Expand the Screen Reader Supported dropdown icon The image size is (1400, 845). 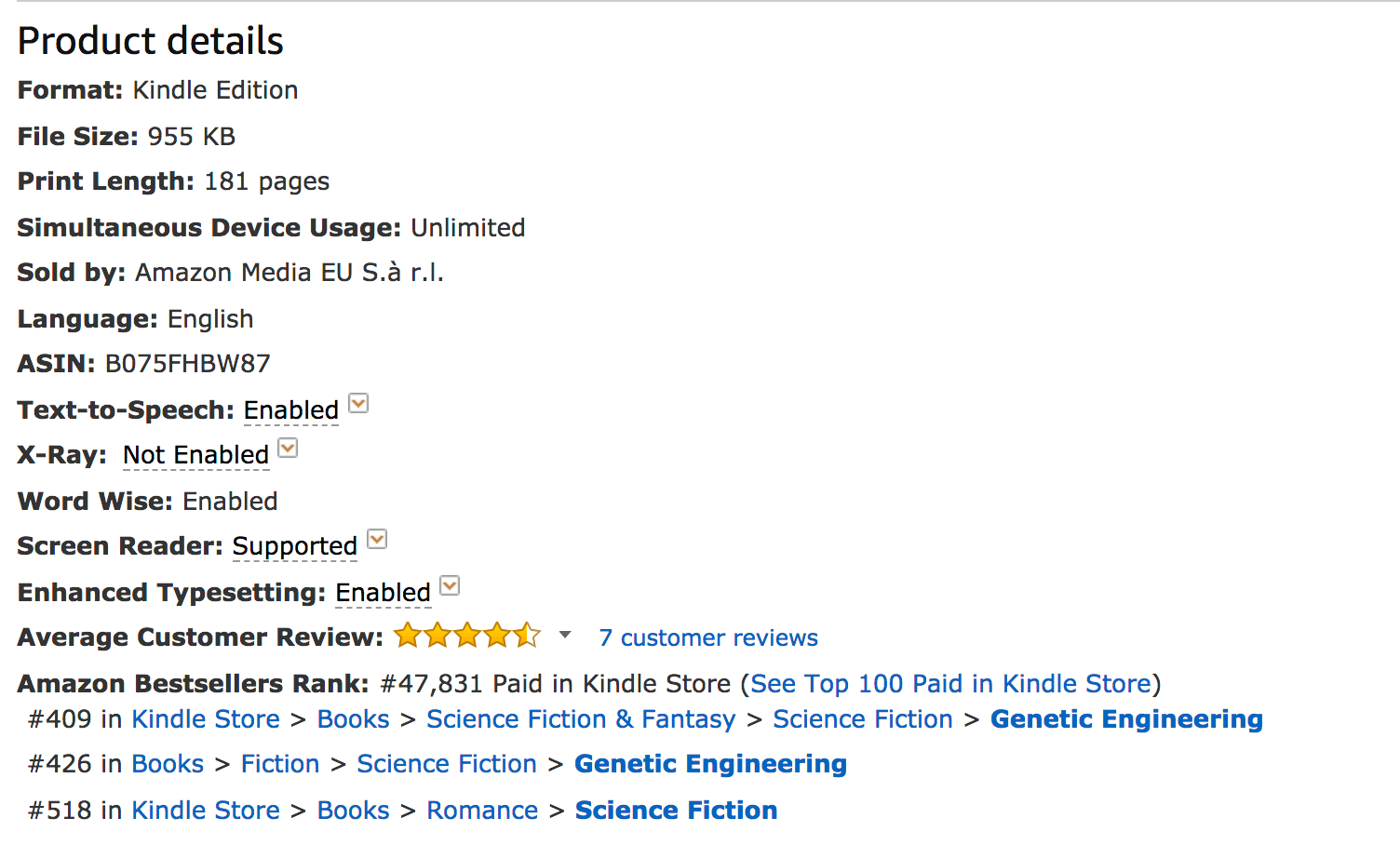pos(377,540)
